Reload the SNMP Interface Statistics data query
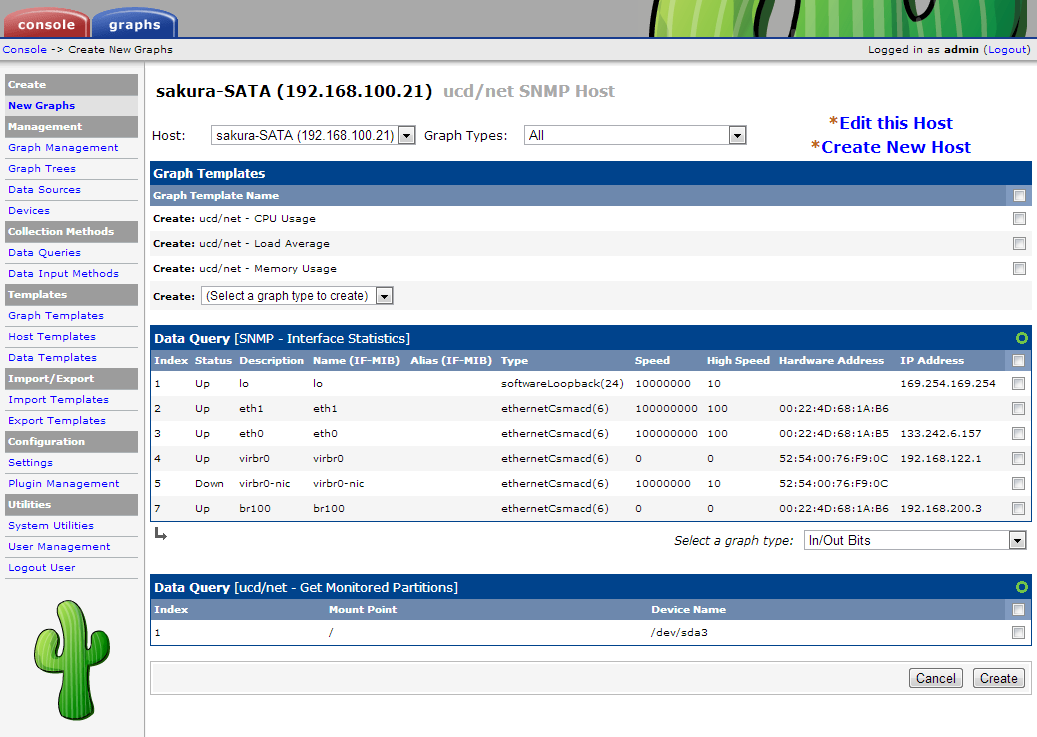Screen dimensions: 1037x737 click(x=1021, y=338)
